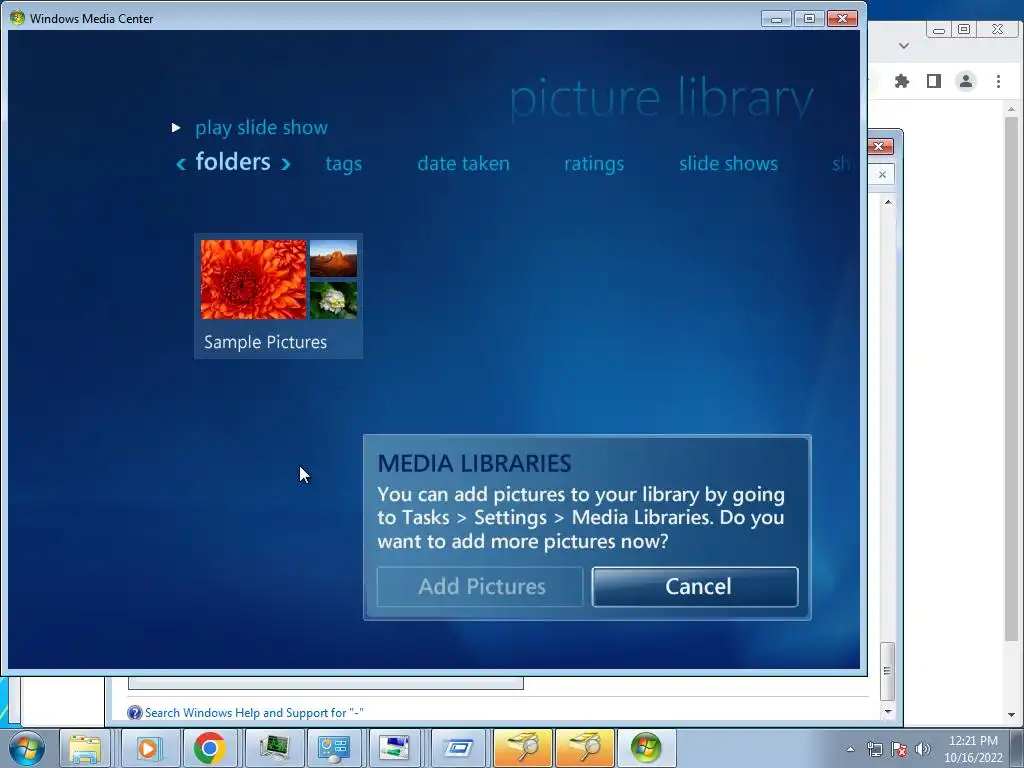
Task: Click Search Windows Help and Support link
Action: click(x=253, y=712)
